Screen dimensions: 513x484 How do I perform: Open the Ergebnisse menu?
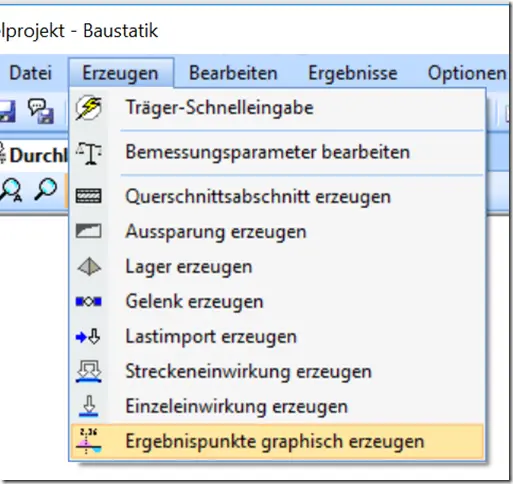coord(353,73)
